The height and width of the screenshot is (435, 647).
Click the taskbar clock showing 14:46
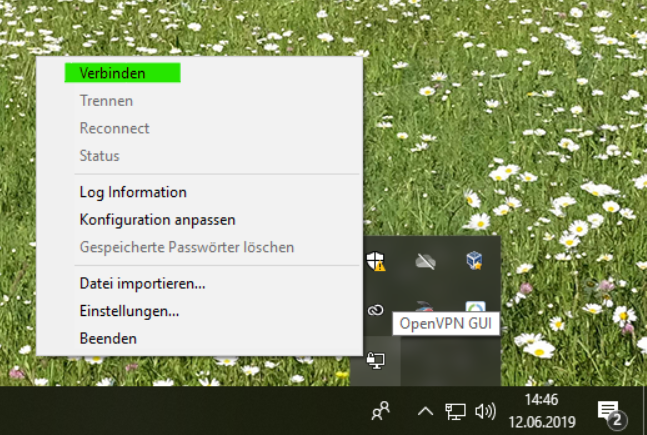[x=541, y=411]
